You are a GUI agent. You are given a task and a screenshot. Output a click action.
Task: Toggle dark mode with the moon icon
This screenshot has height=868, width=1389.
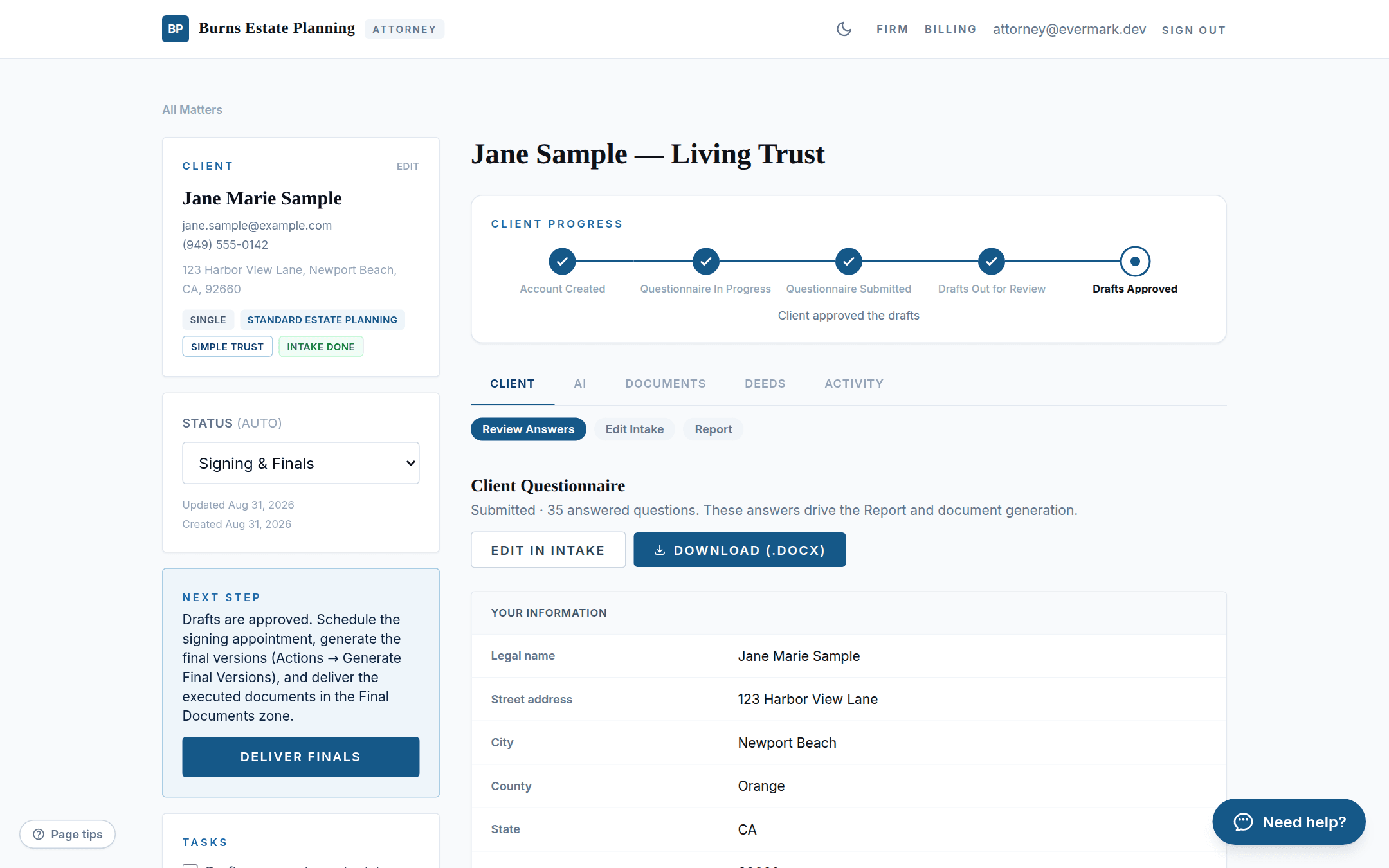[844, 29]
